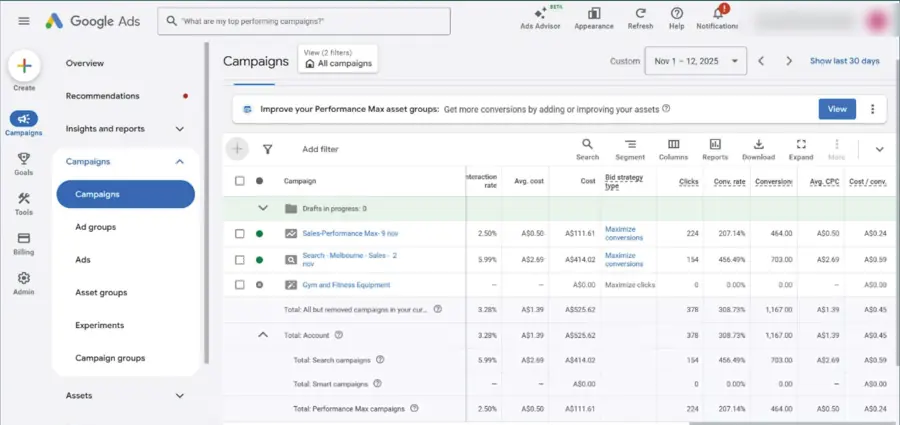
Task: Open Sales-Performance Max- 9 nov campaign
Action: (350, 234)
